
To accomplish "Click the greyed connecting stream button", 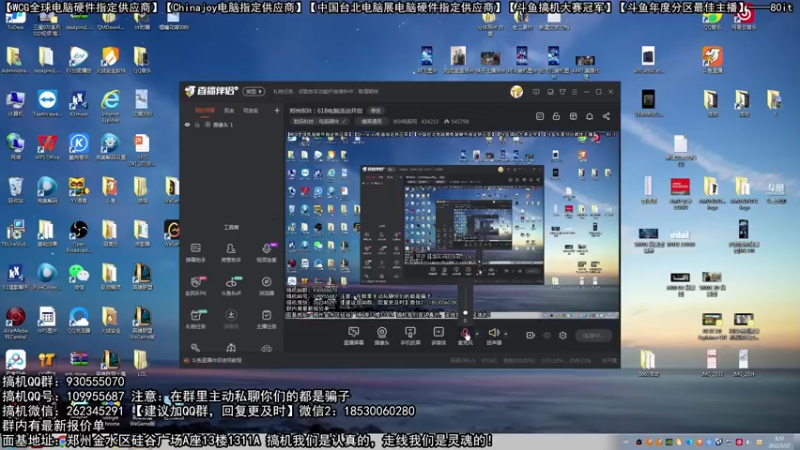I will 593,335.
